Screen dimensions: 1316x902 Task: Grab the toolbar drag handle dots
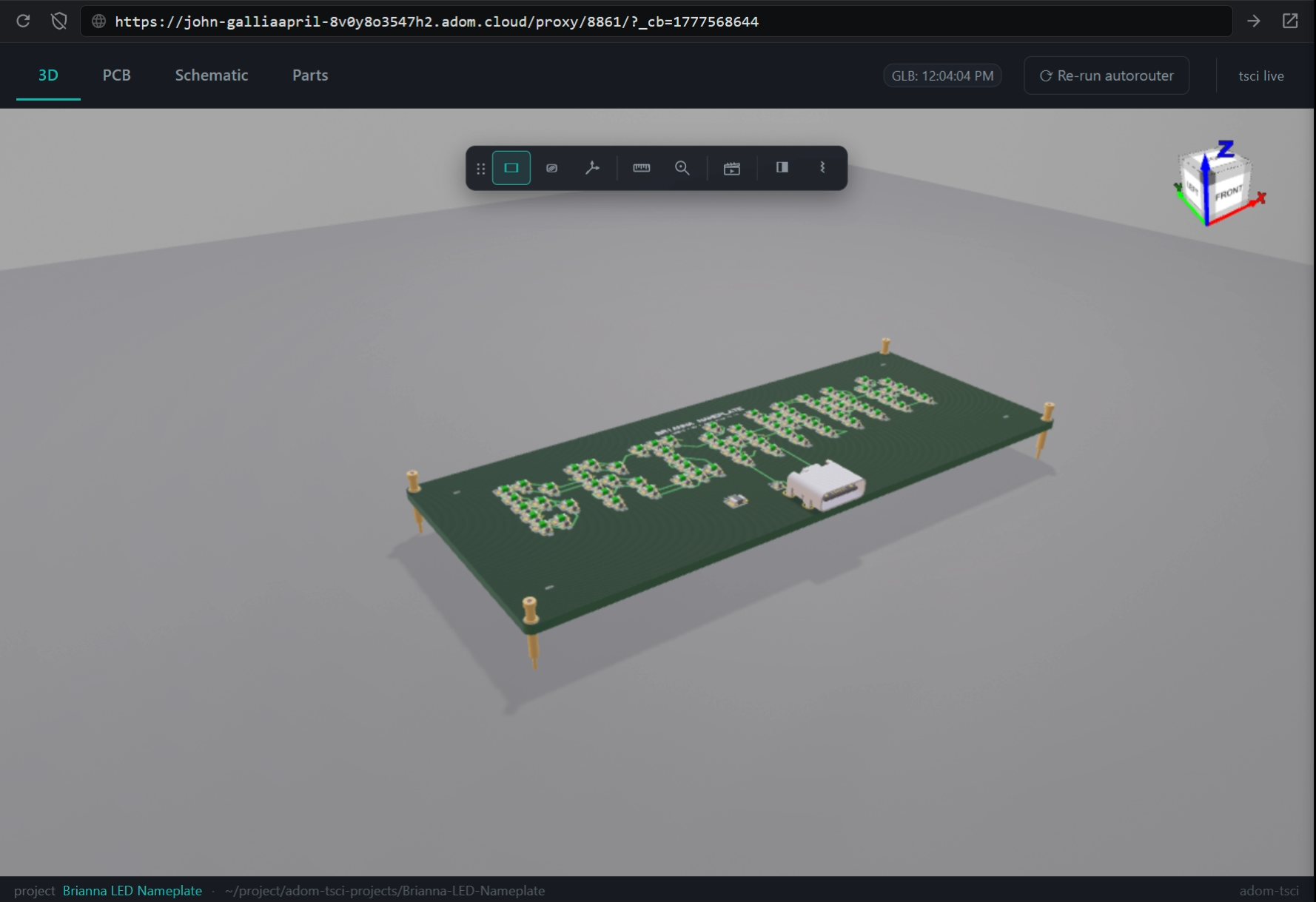480,169
